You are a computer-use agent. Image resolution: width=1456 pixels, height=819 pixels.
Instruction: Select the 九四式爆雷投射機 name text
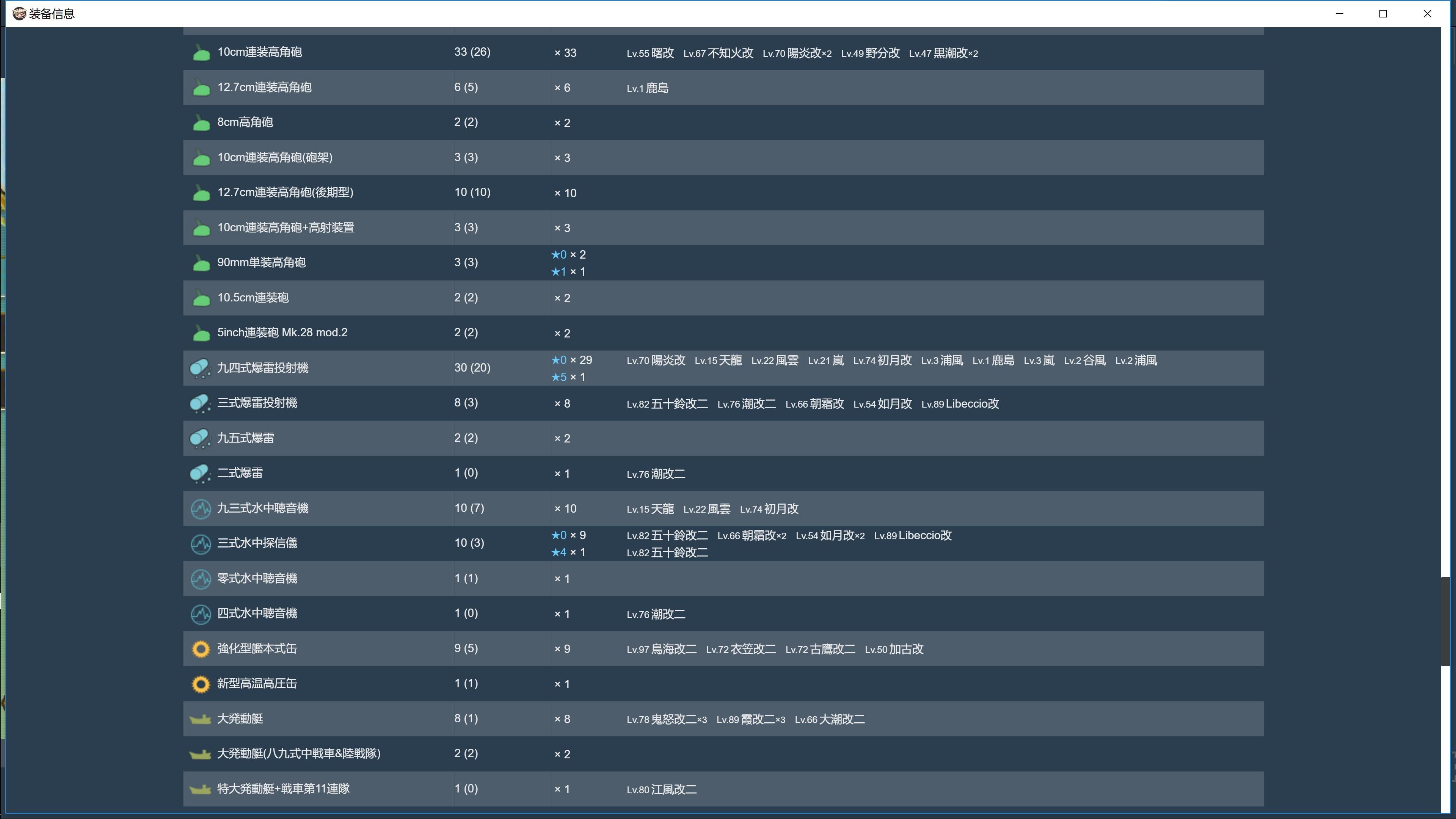(x=263, y=368)
